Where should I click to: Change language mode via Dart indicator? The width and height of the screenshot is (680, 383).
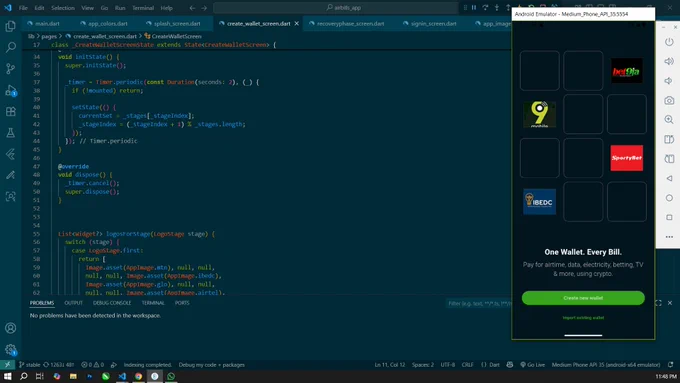(x=490, y=365)
